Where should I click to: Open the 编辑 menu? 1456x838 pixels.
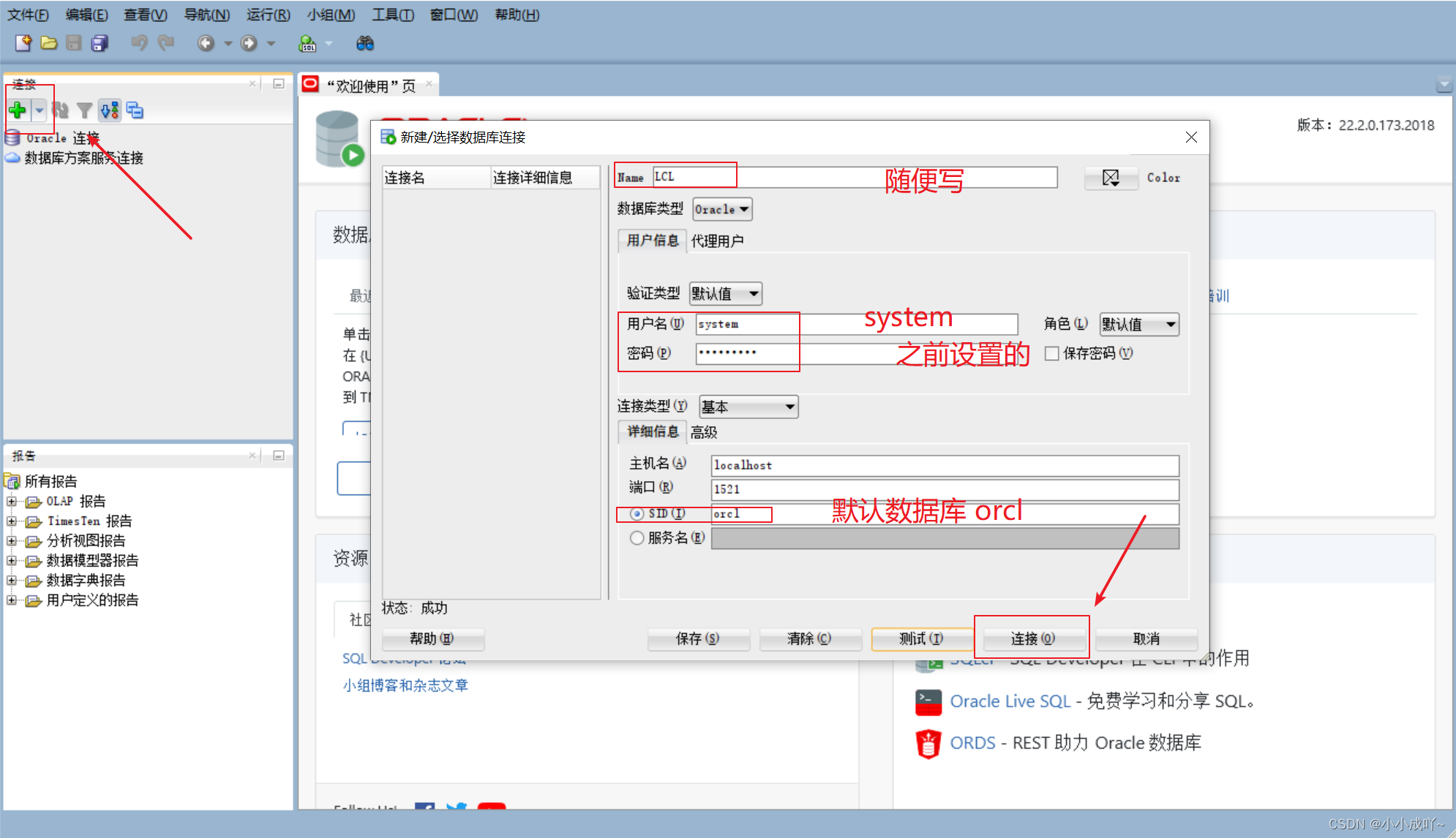86,15
